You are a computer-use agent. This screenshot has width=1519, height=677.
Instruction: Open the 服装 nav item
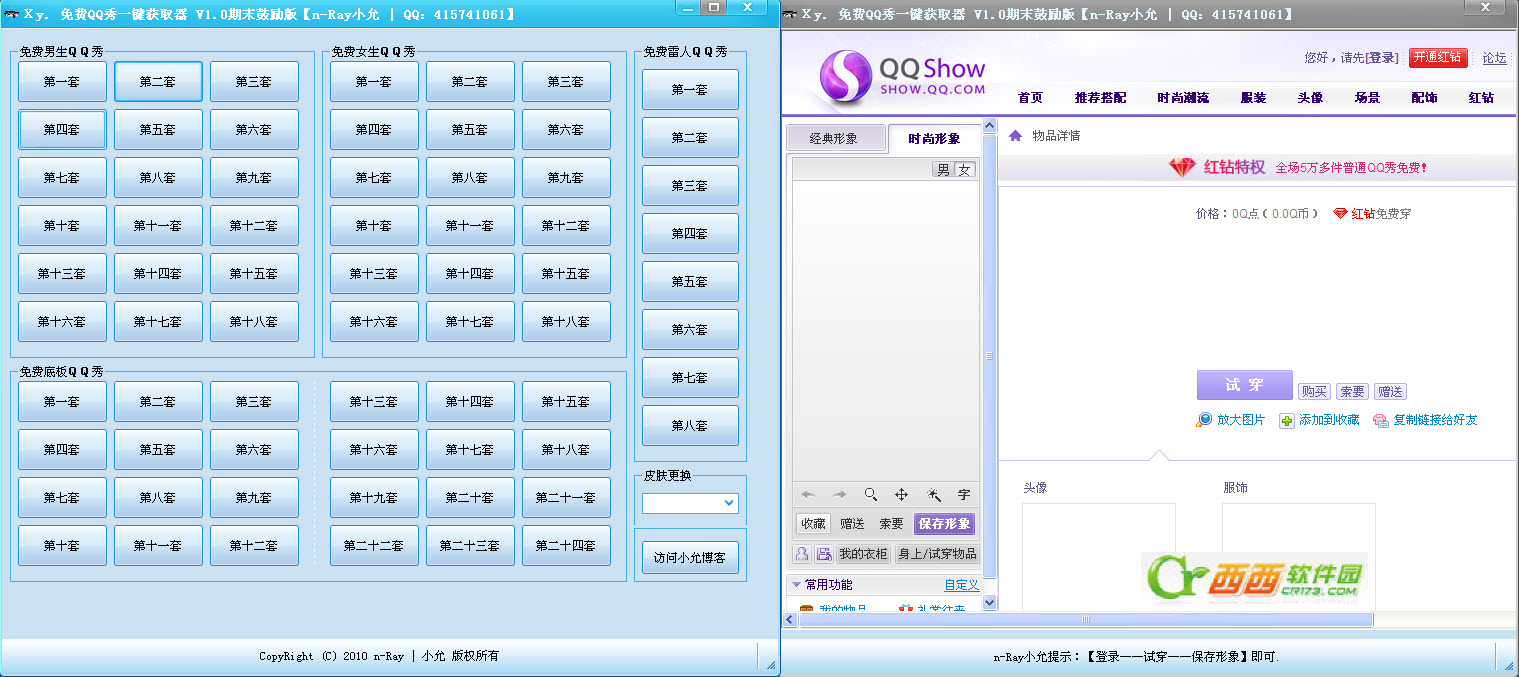[1253, 98]
